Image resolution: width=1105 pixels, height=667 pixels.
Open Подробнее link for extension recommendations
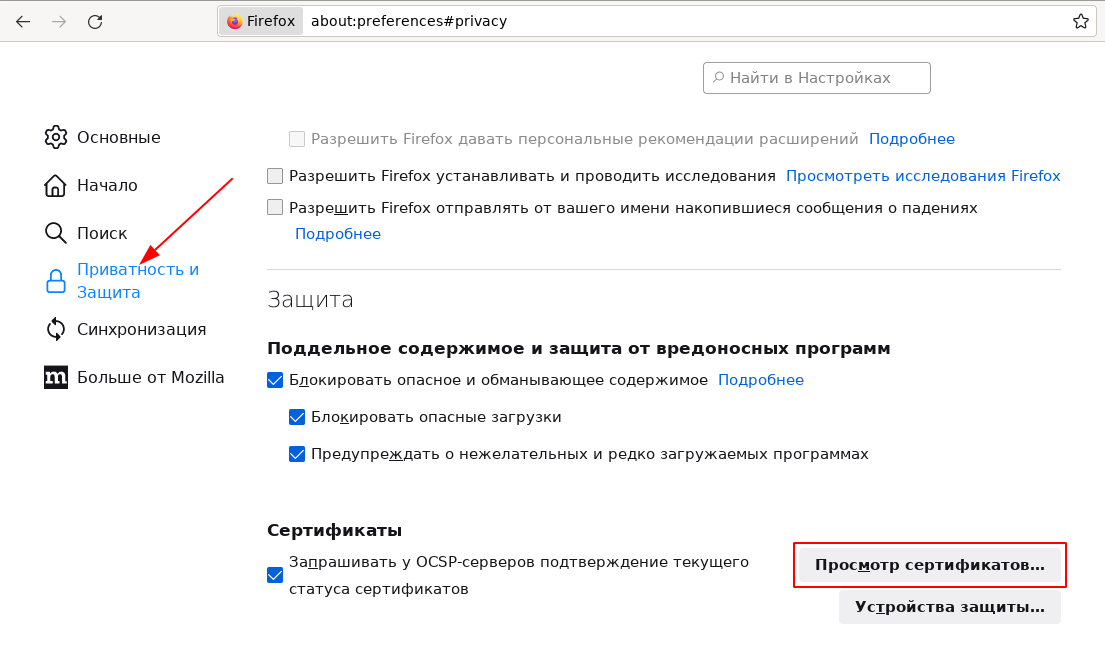(912, 139)
